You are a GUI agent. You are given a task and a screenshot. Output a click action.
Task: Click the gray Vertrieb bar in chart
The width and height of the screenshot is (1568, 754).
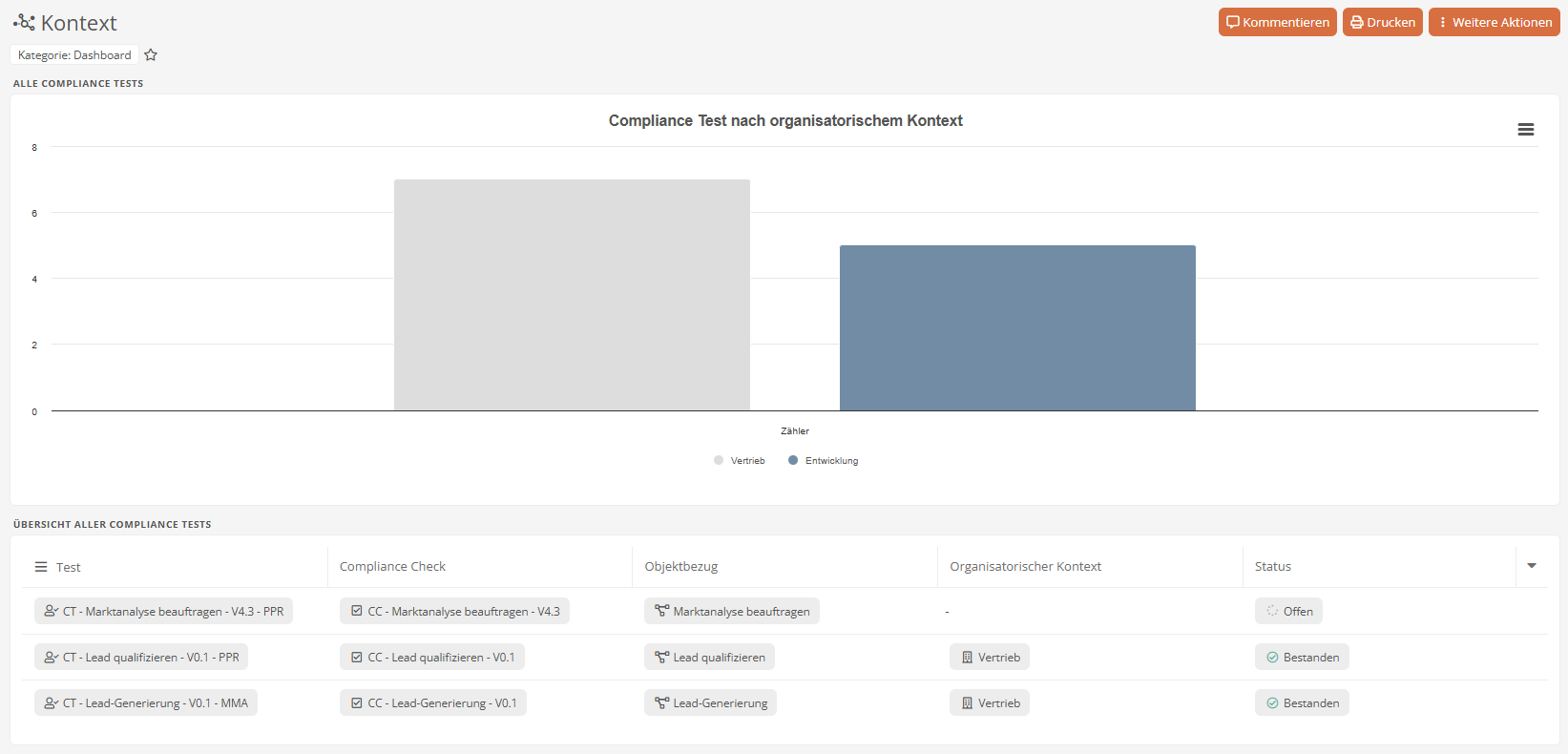(572, 295)
